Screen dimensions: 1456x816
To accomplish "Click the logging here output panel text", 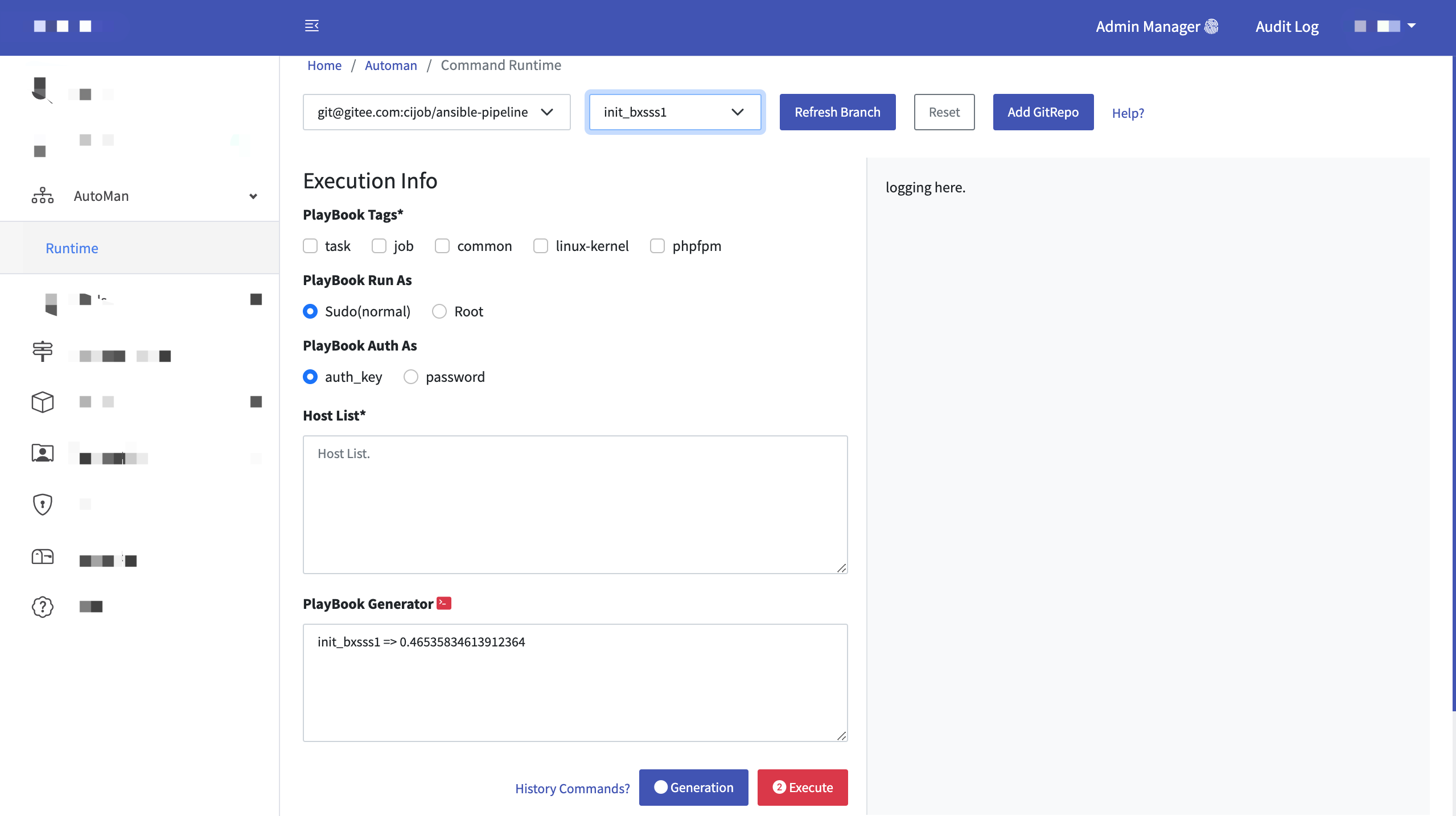I will click(926, 187).
